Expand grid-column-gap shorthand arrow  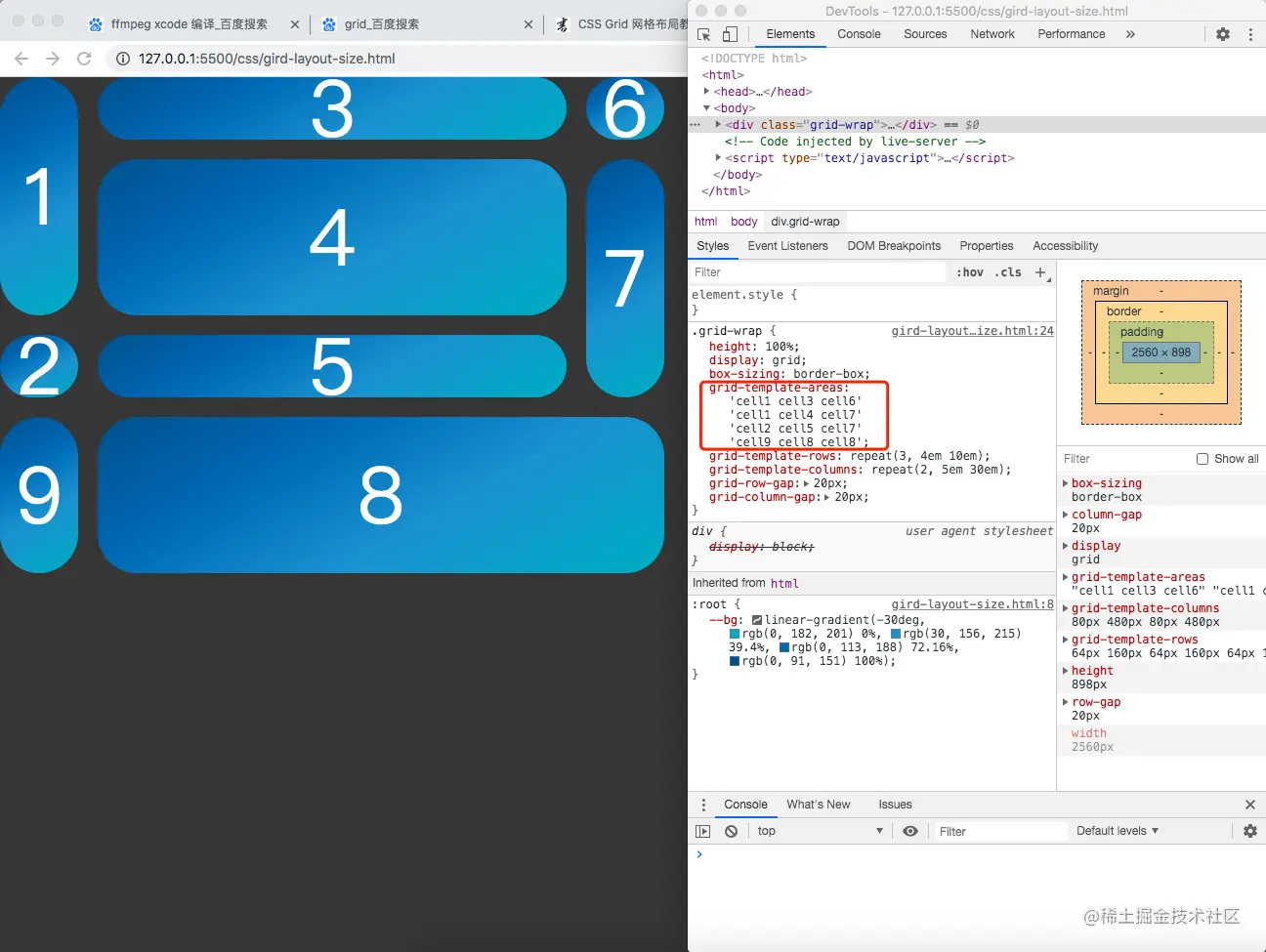[827, 497]
